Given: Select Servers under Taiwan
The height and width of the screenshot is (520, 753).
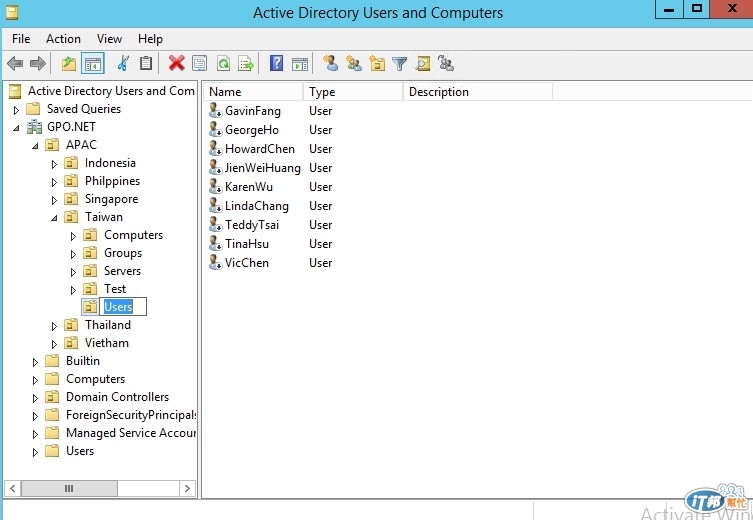Looking at the screenshot, I should tap(122, 271).
